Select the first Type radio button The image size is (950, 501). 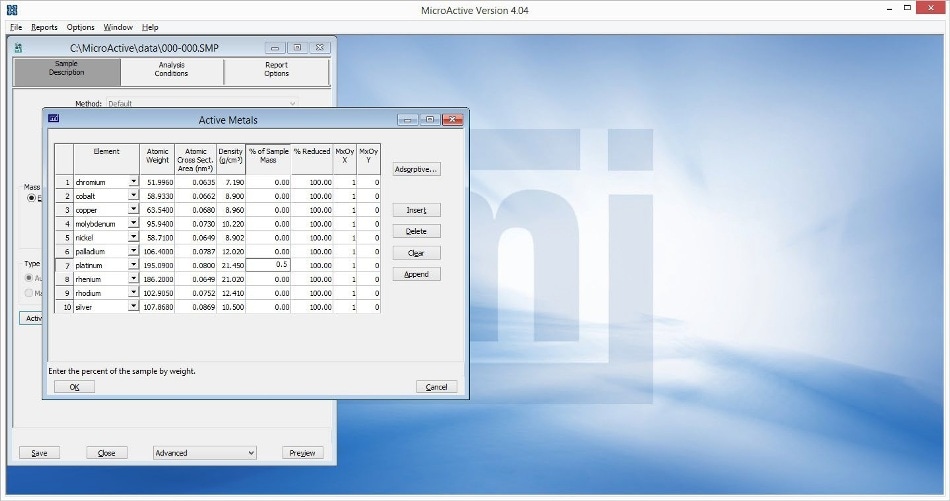(28, 278)
